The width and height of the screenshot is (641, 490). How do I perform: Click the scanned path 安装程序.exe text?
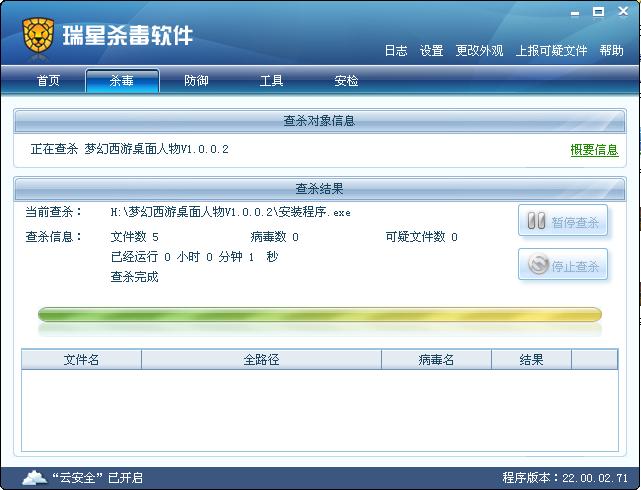click(231, 212)
